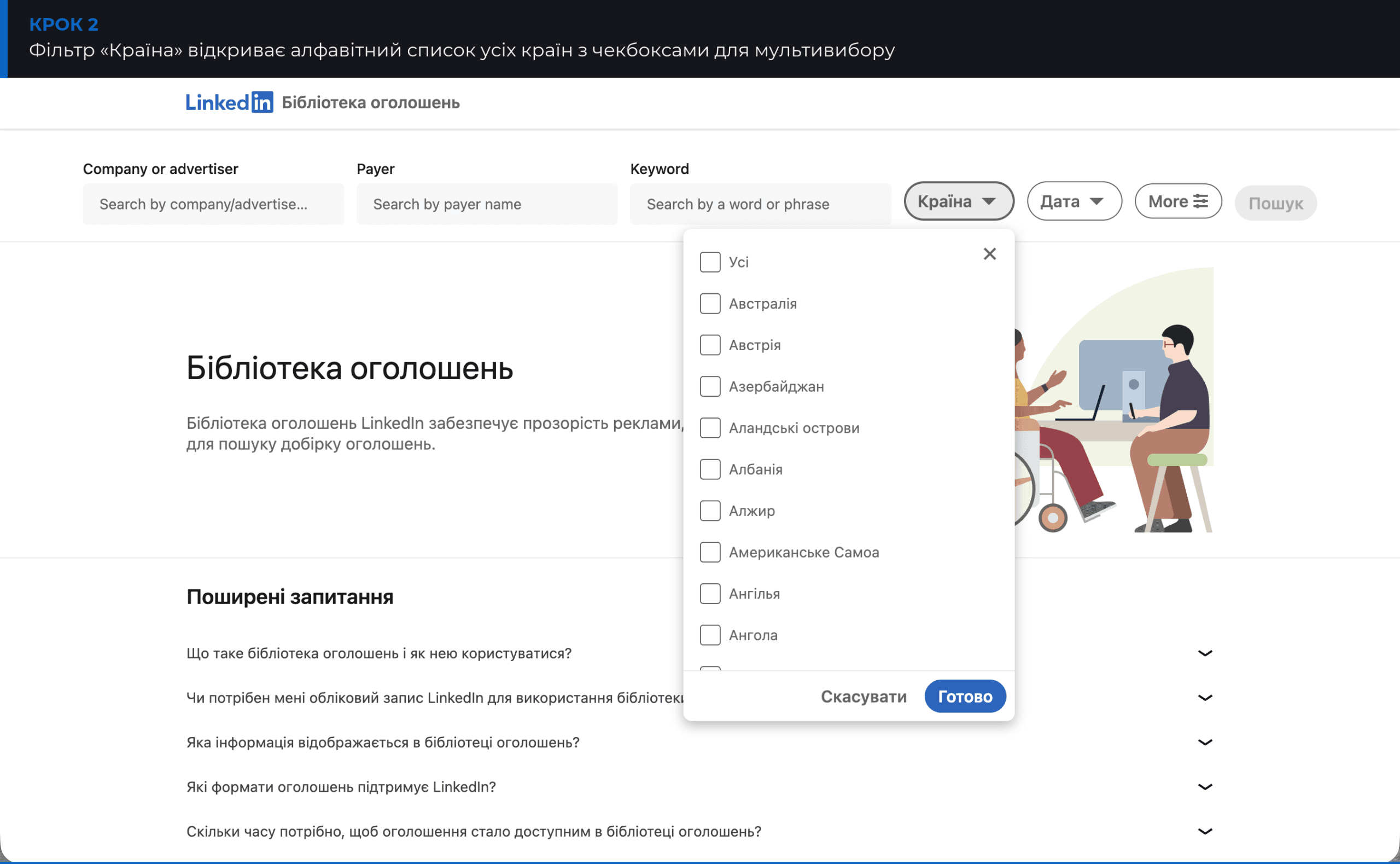Focus the Payer name search field
1400x864 pixels.
pos(487,204)
